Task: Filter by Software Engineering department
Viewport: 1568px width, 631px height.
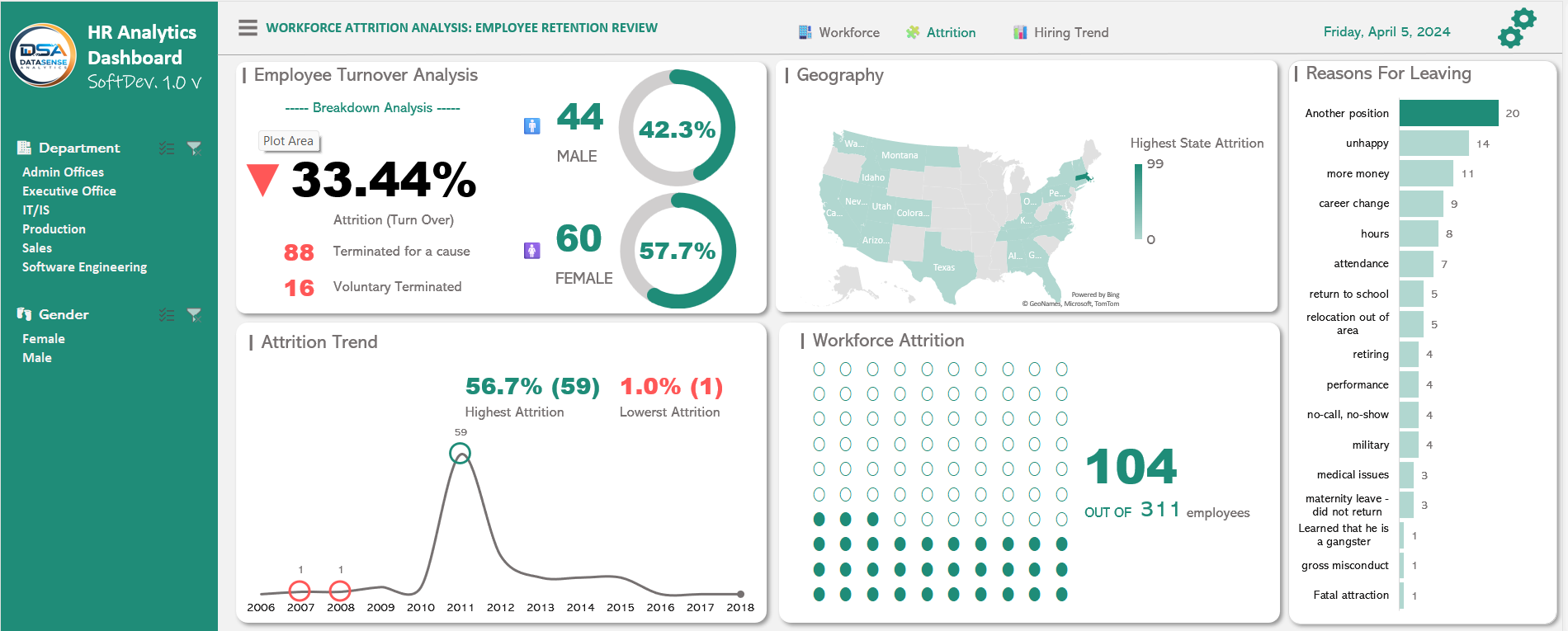Action: tap(84, 267)
